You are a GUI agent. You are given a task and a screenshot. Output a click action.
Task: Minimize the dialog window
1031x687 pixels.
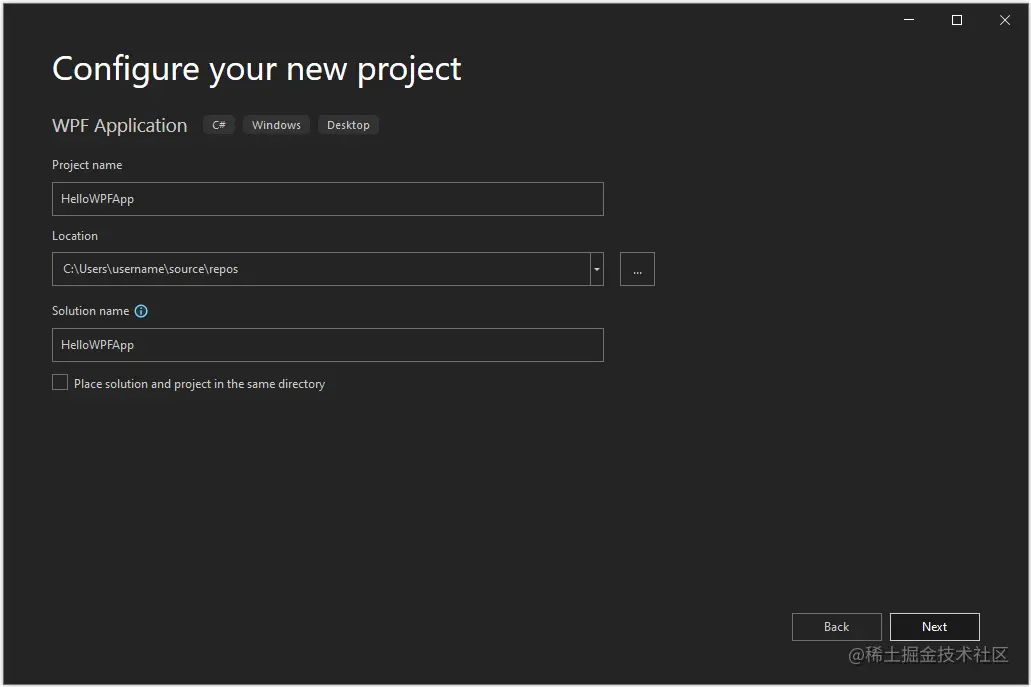(909, 20)
